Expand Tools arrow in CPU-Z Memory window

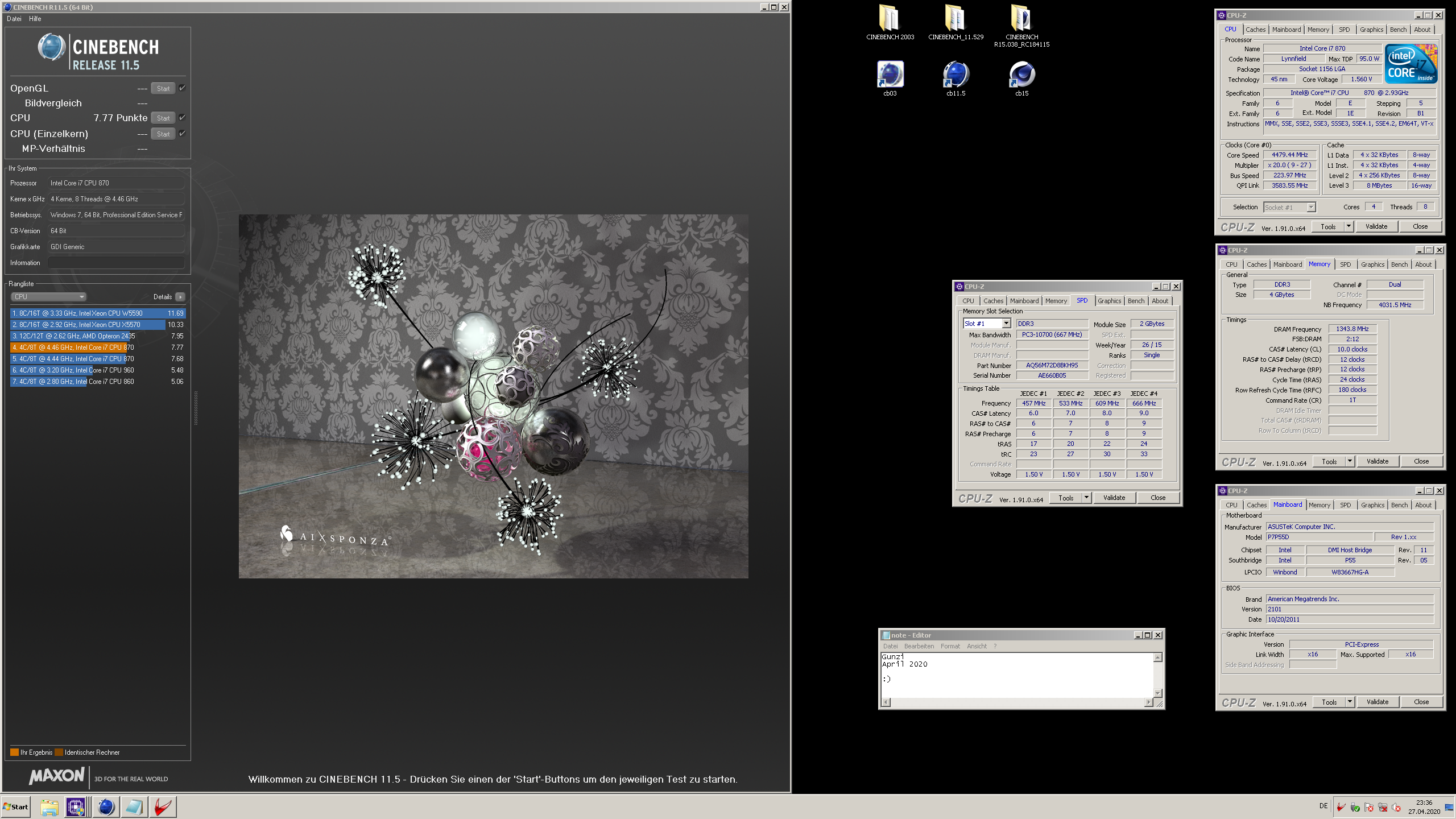[x=1350, y=461]
